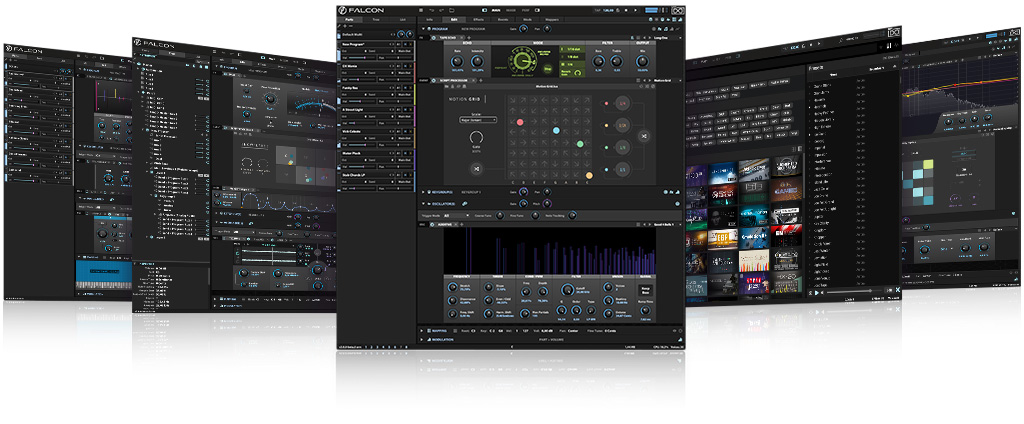Select the Mappers tab
Viewport: 1024px width, 424px height.
click(x=552, y=20)
